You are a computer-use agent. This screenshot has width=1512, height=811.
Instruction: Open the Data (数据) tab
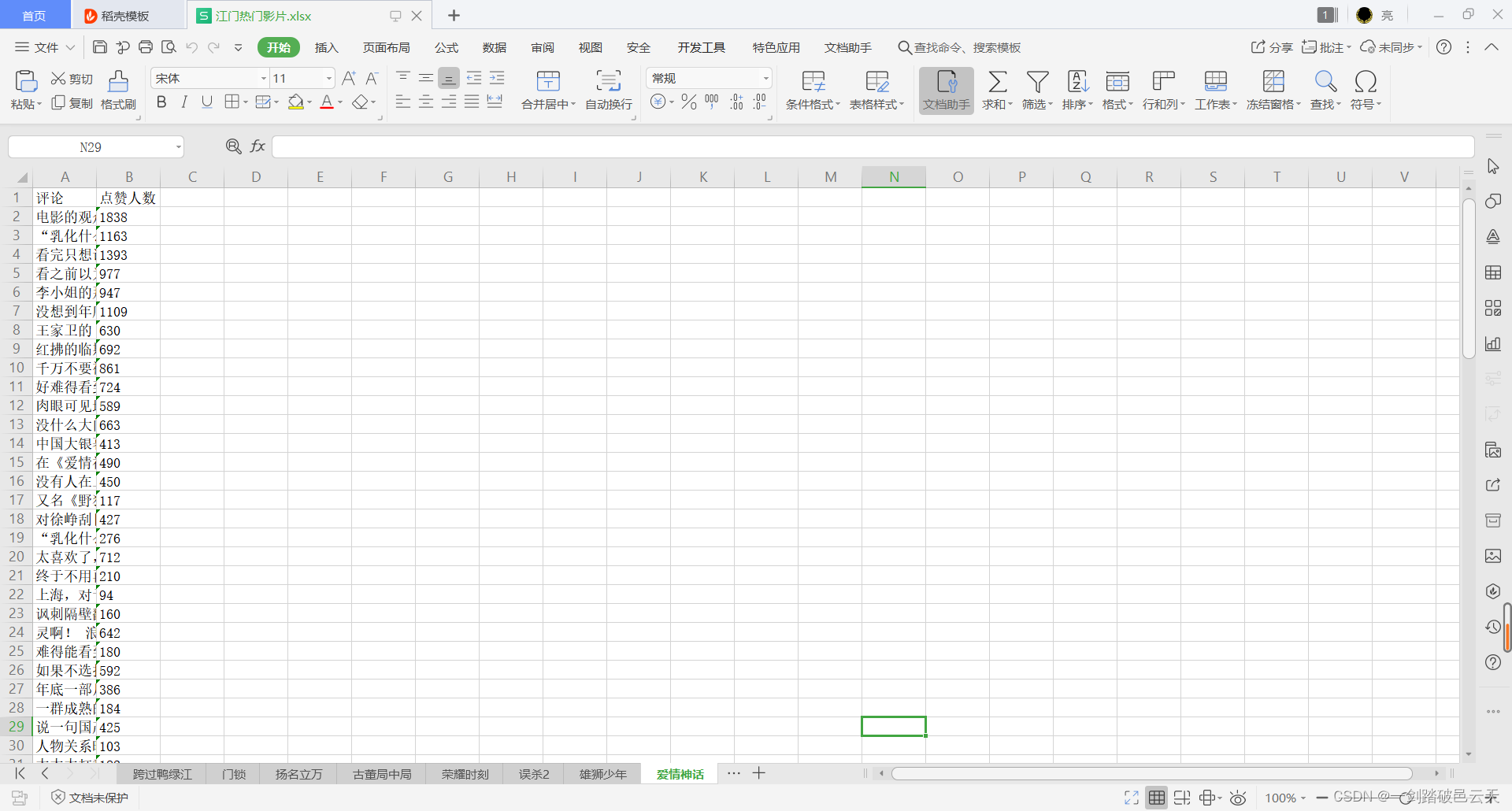tap(495, 47)
